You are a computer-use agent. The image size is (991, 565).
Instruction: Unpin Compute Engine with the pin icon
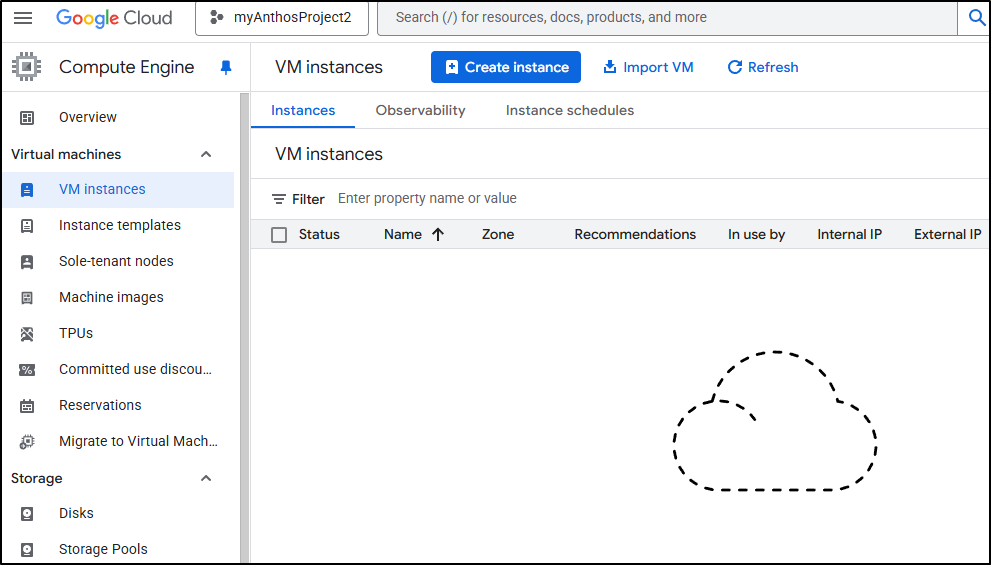(x=226, y=68)
